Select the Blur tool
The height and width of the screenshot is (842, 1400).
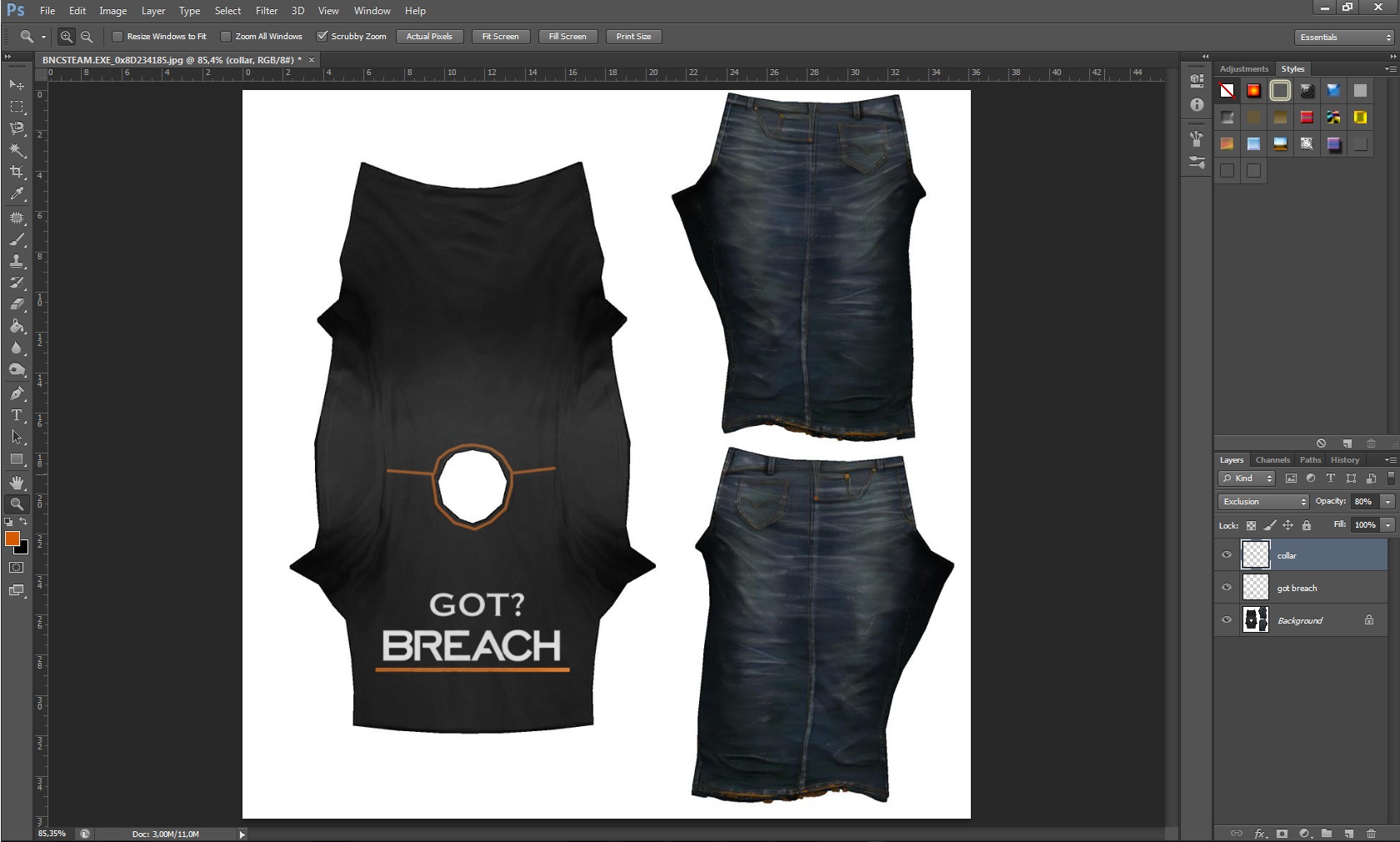click(17, 348)
